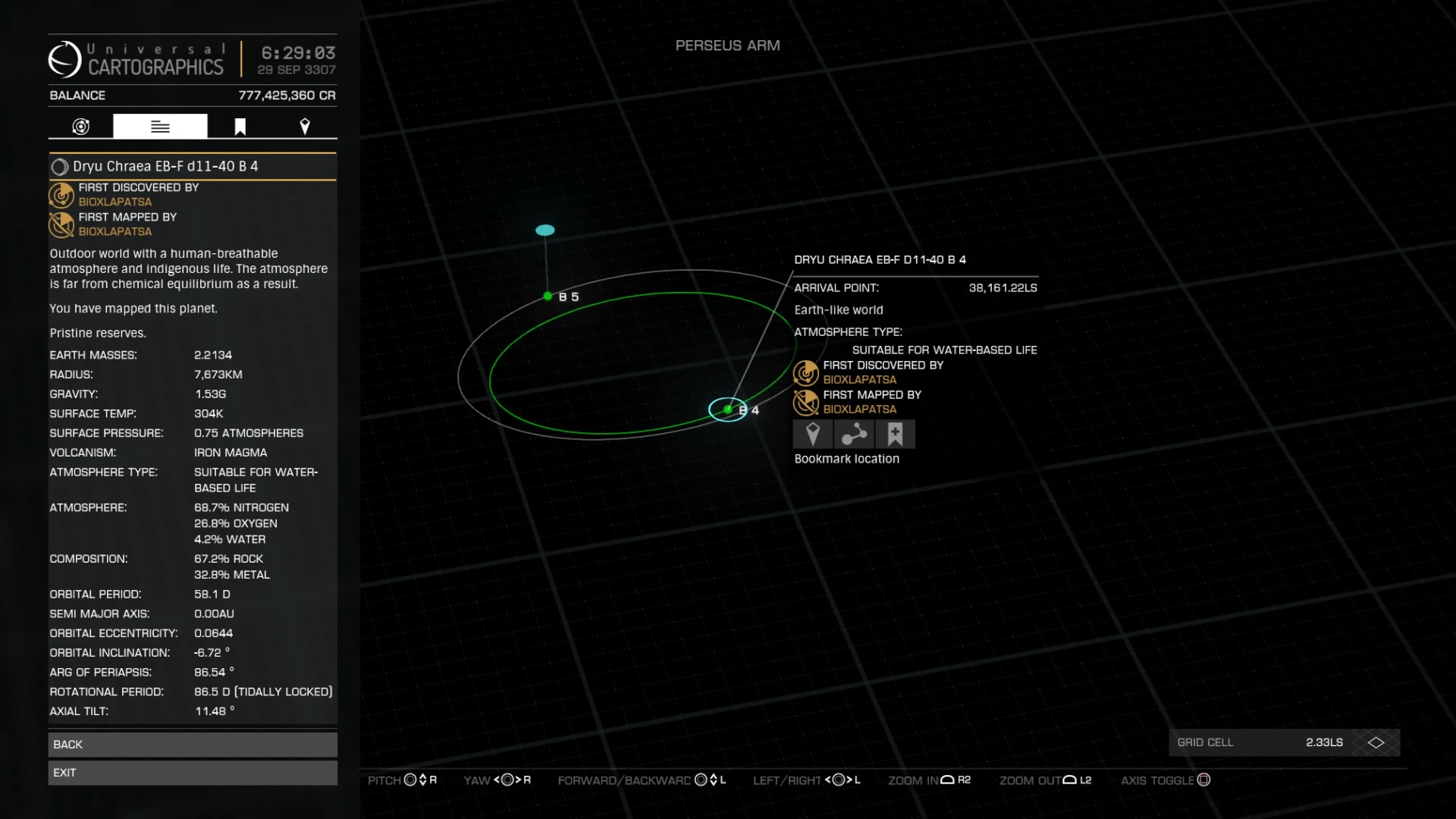Click the 'You have mapped this planet' line
The height and width of the screenshot is (819, 1456).
(x=133, y=309)
